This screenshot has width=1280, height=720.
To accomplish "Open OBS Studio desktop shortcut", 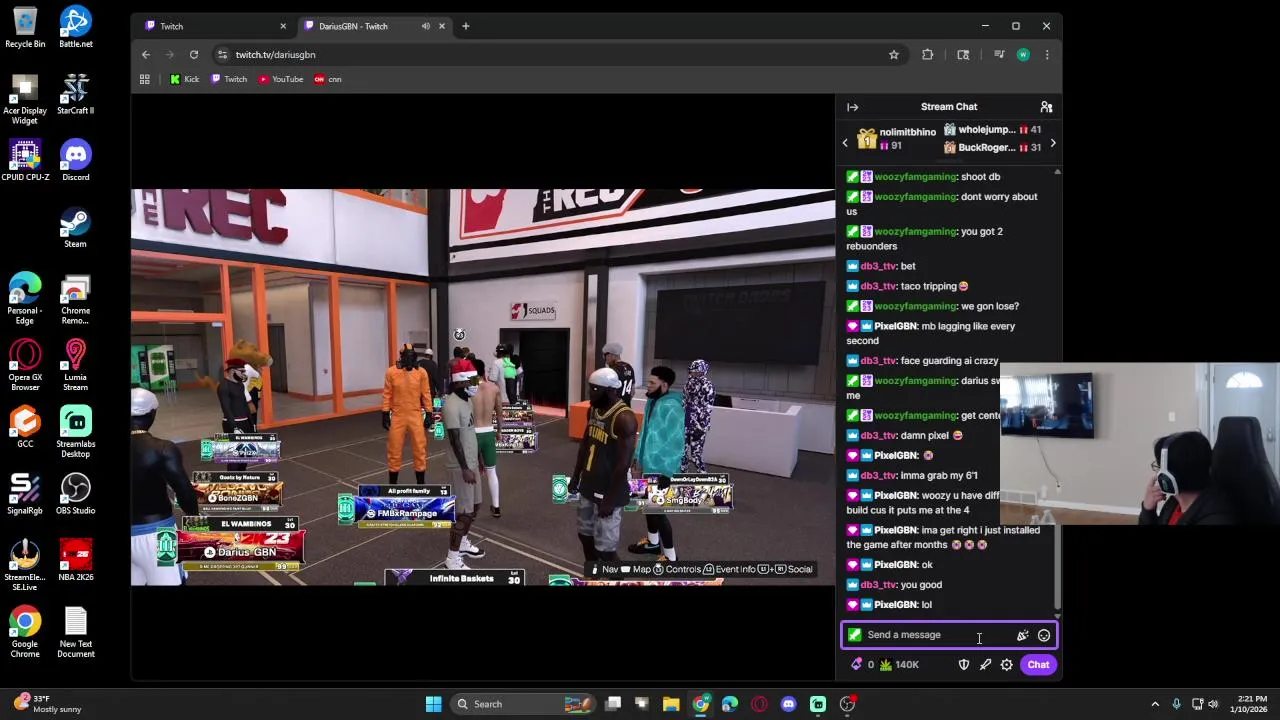I will pos(76,495).
